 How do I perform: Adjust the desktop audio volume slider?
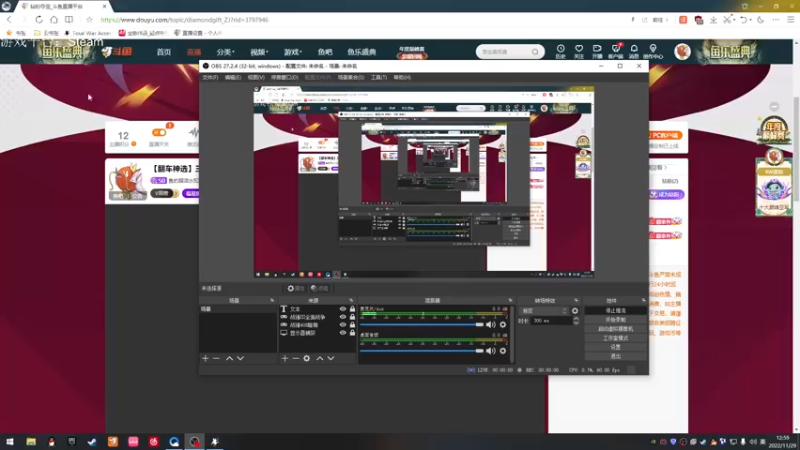click(421, 351)
